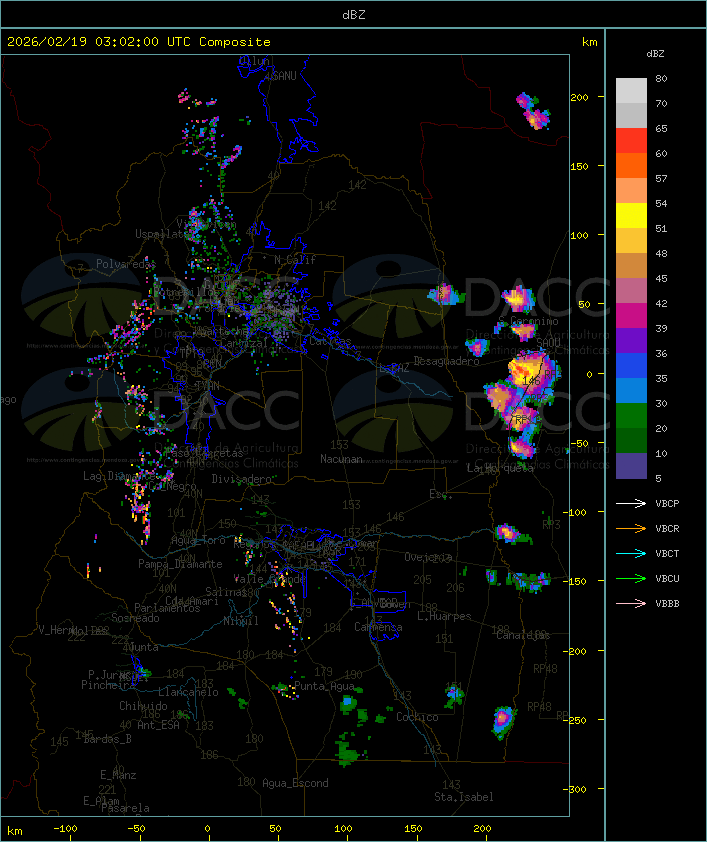Click the pink VBBB arrow icon
Screen dimensions: 707x842
[631, 604]
